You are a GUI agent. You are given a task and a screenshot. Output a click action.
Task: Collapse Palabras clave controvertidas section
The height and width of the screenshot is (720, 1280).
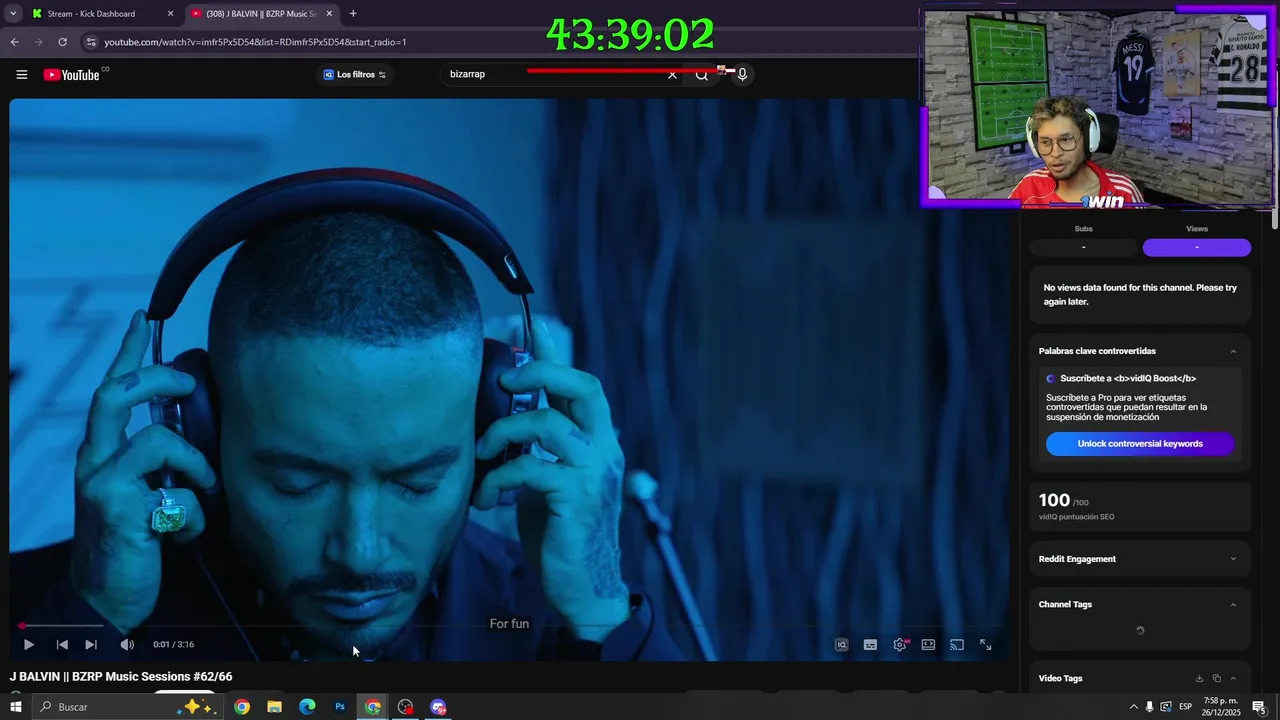coord(1233,351)
